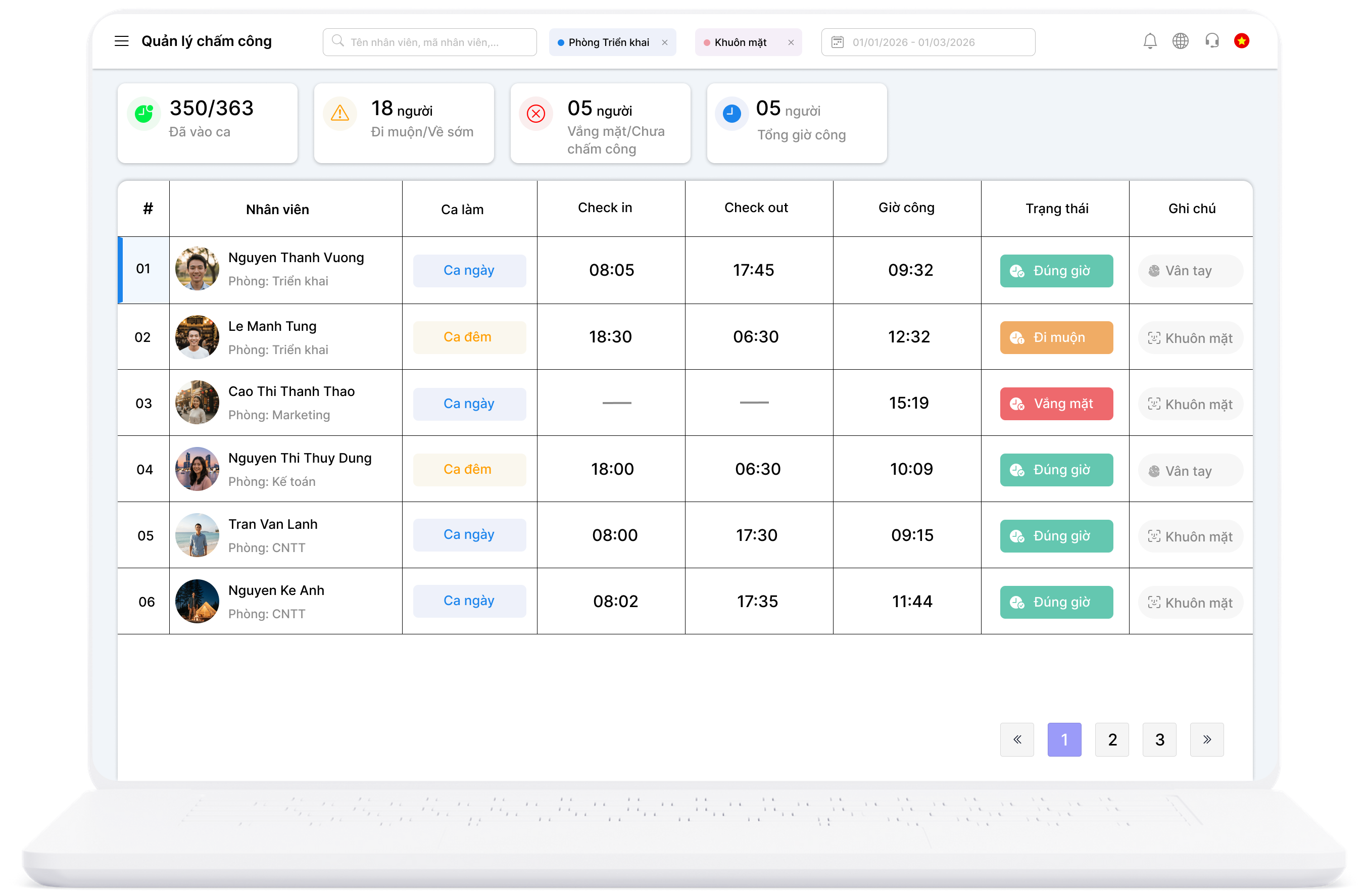The height and width of the screenshot is (896, 1368).
Task: Click the calendar icon in date field
Action: tap(838, 42)
